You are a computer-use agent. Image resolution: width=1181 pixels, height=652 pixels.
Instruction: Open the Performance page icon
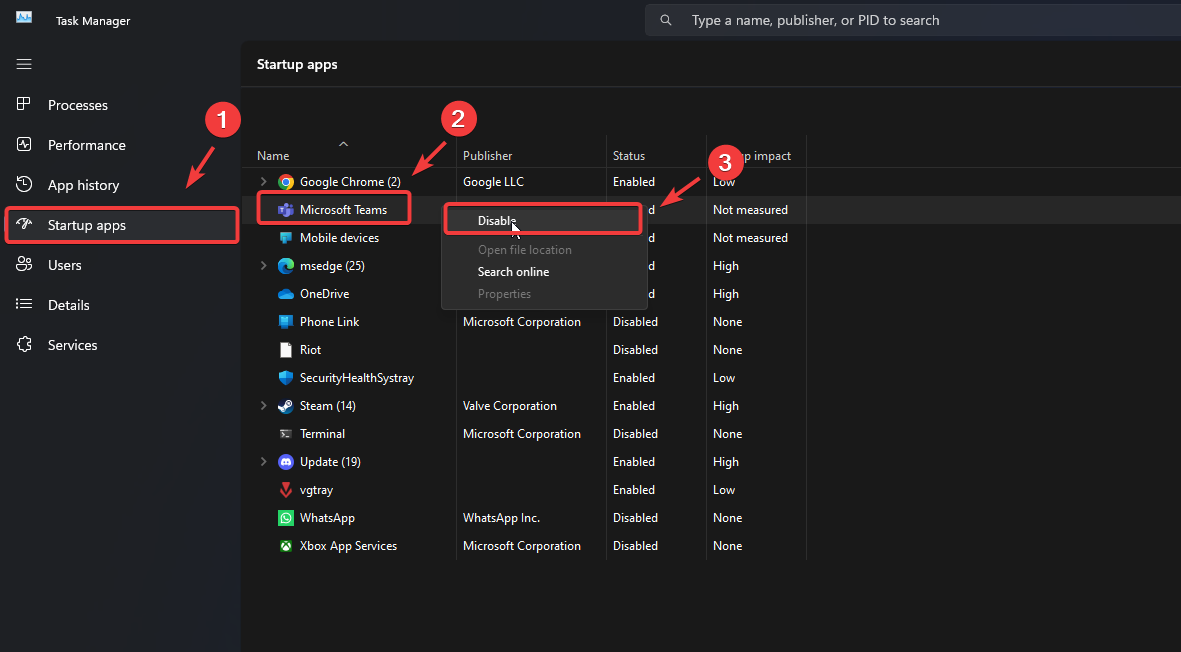(x=25, y=145)
